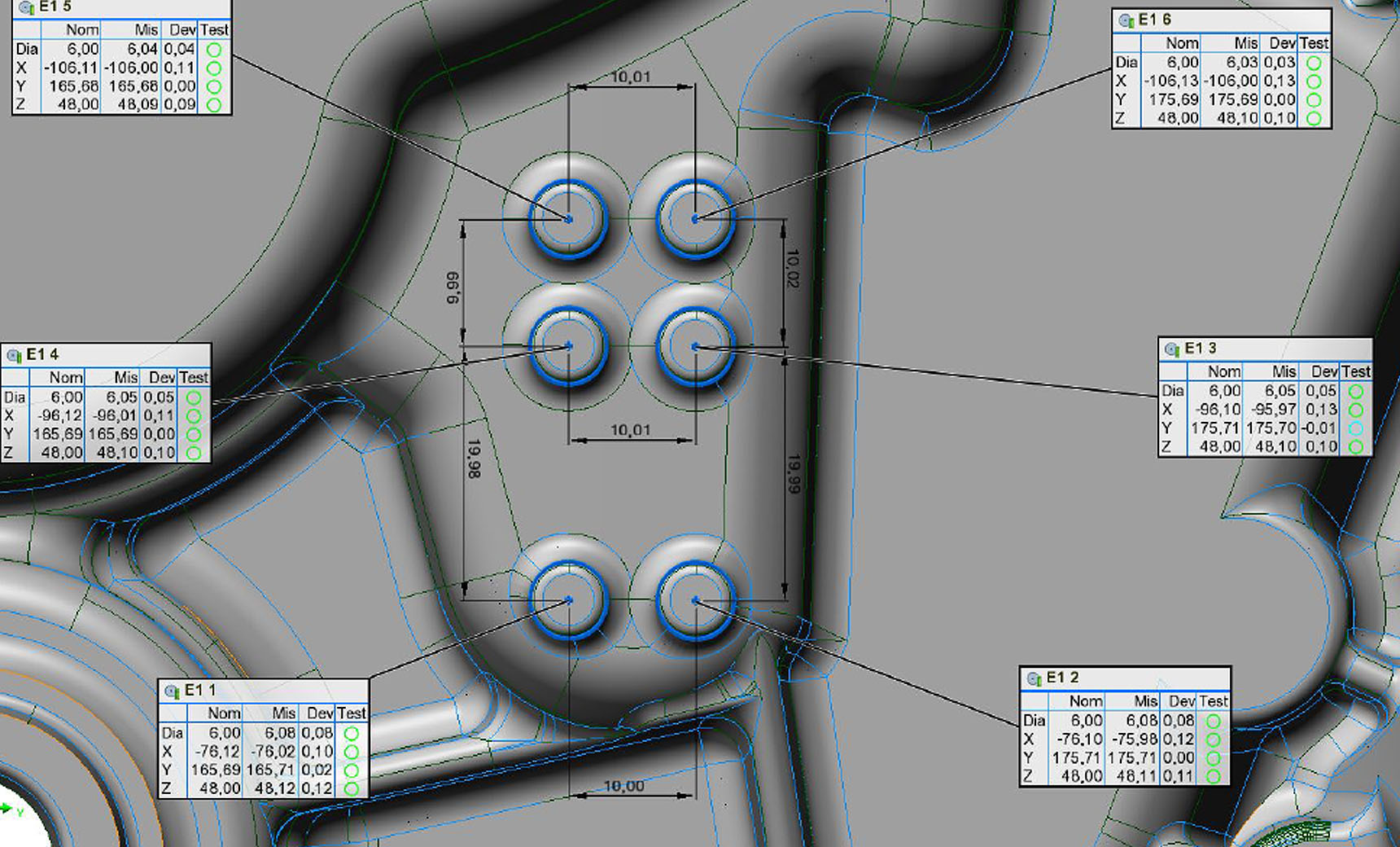Select measured diameter 6,03 in E1 6
1400x847 pixels.
[1242, 63]
